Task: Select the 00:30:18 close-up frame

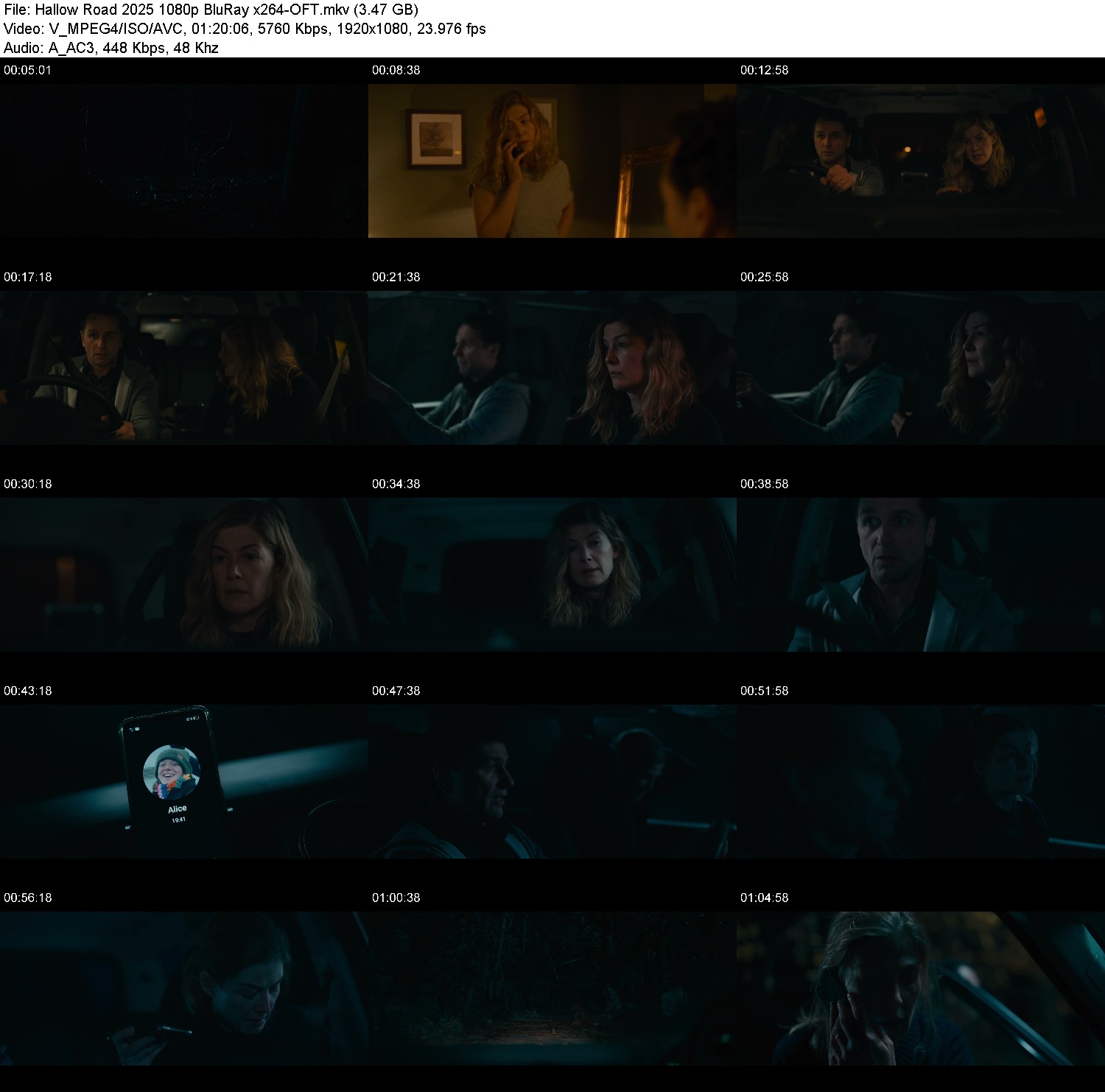Action: tap(184, 574)
